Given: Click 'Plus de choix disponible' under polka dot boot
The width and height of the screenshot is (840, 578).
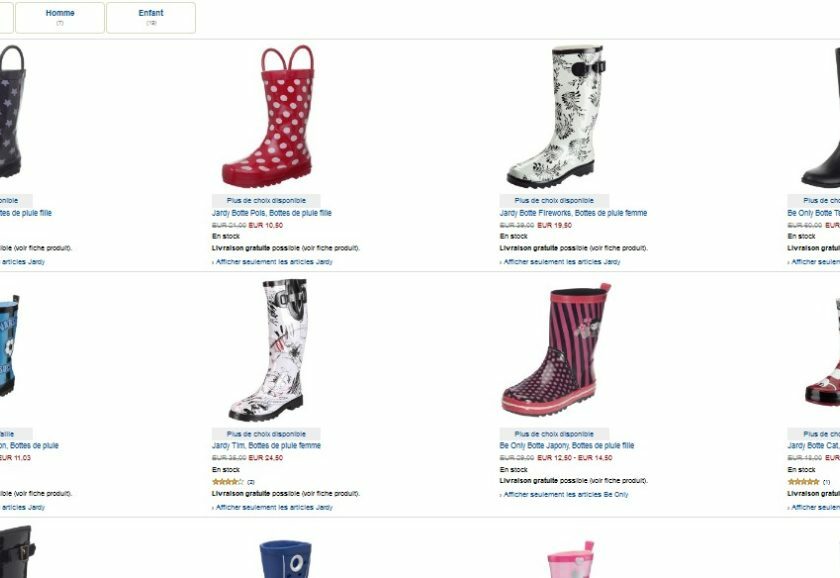Looking at the screenshot, I should (266, 200).
